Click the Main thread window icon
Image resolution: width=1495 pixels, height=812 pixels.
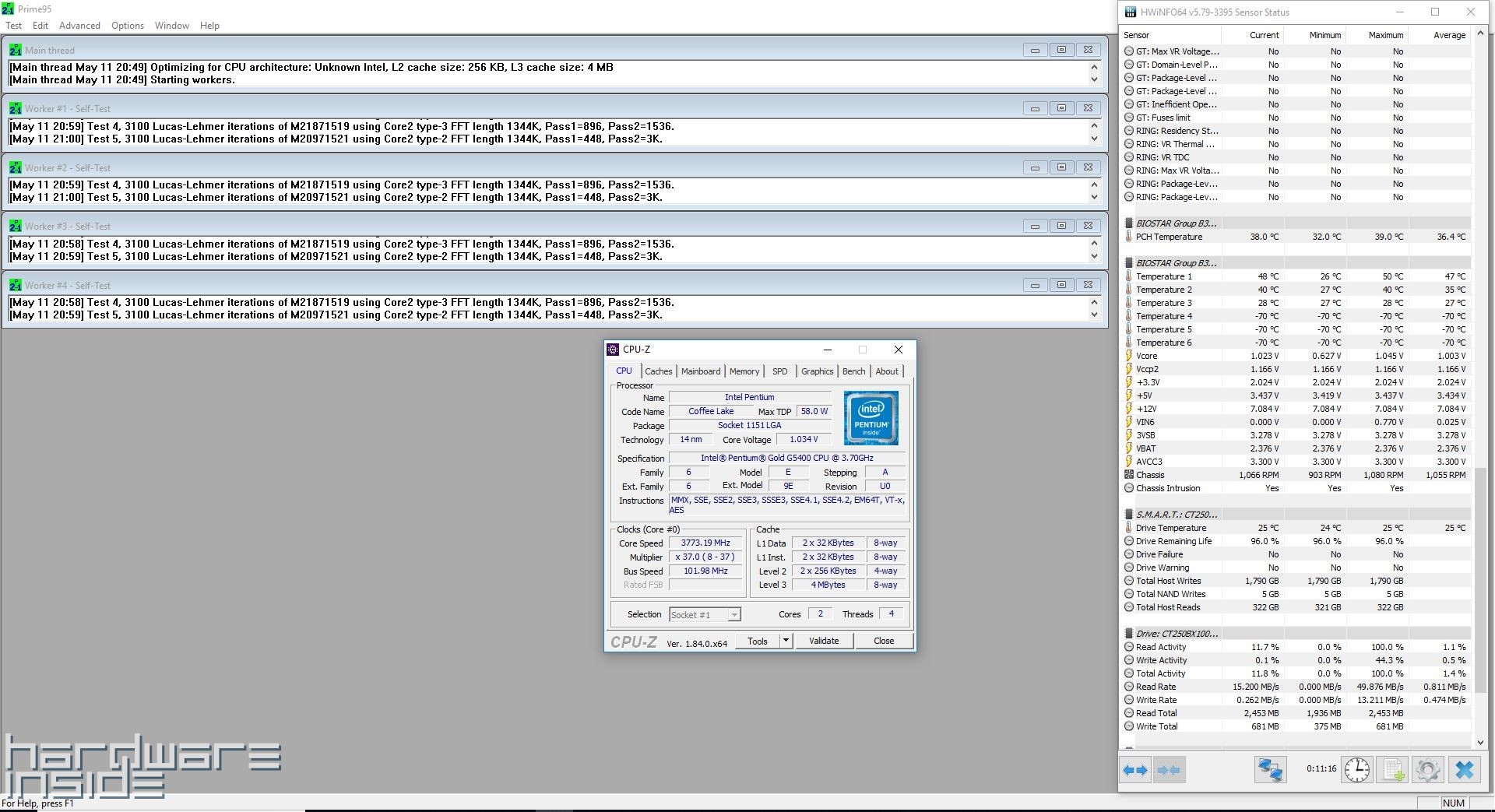(15, 50)
